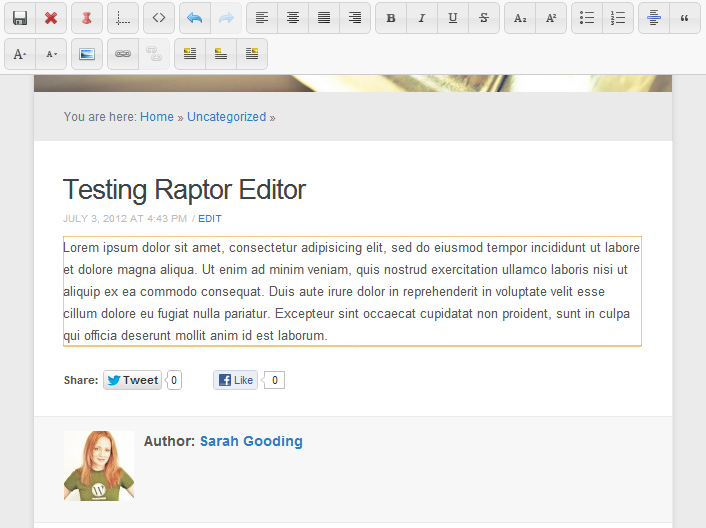Float the image left
This screenshot has height=528, width=706.
coord(190,54)
